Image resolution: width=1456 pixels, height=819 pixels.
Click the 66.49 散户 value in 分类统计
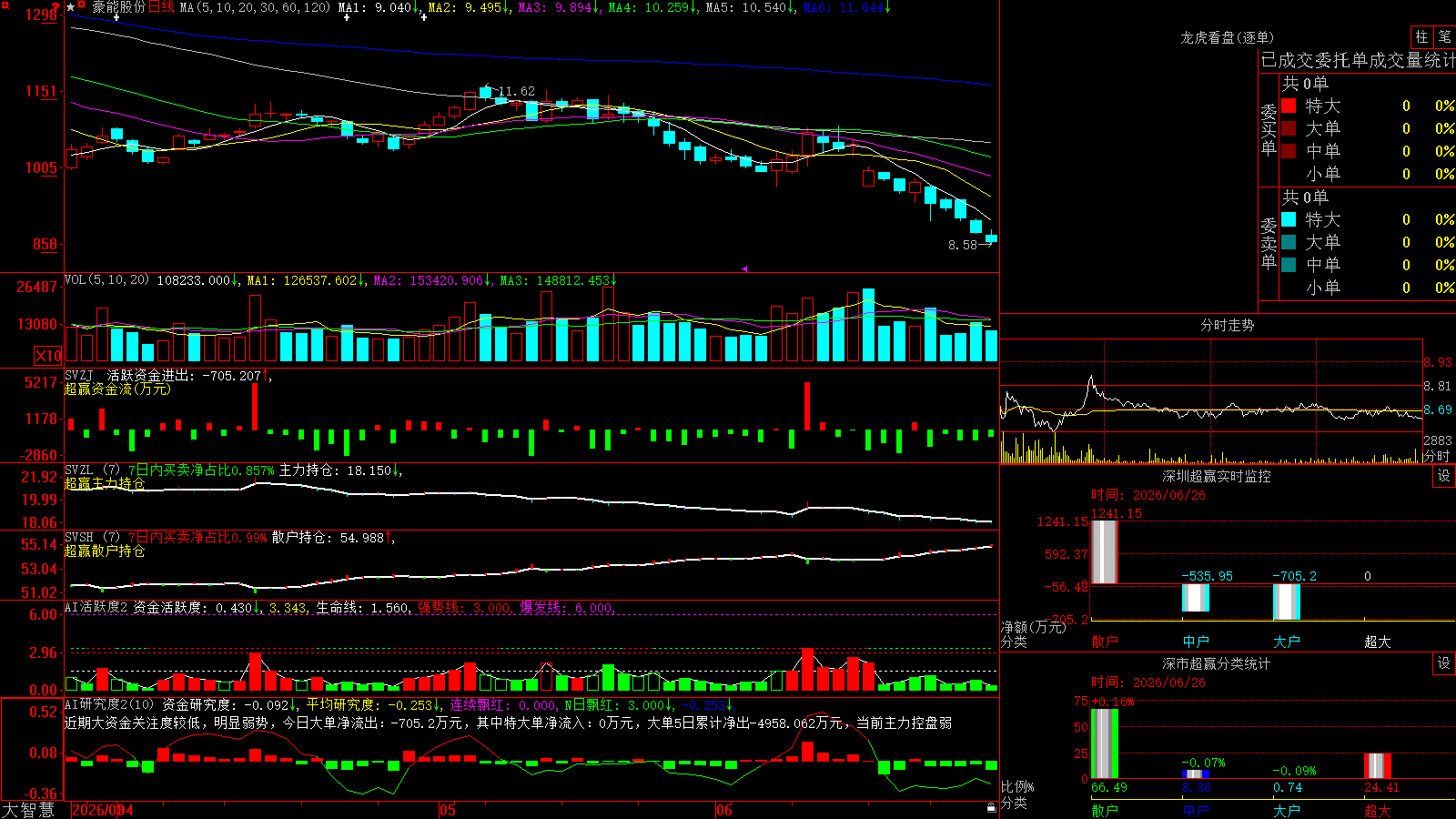tap(1109, 787)
